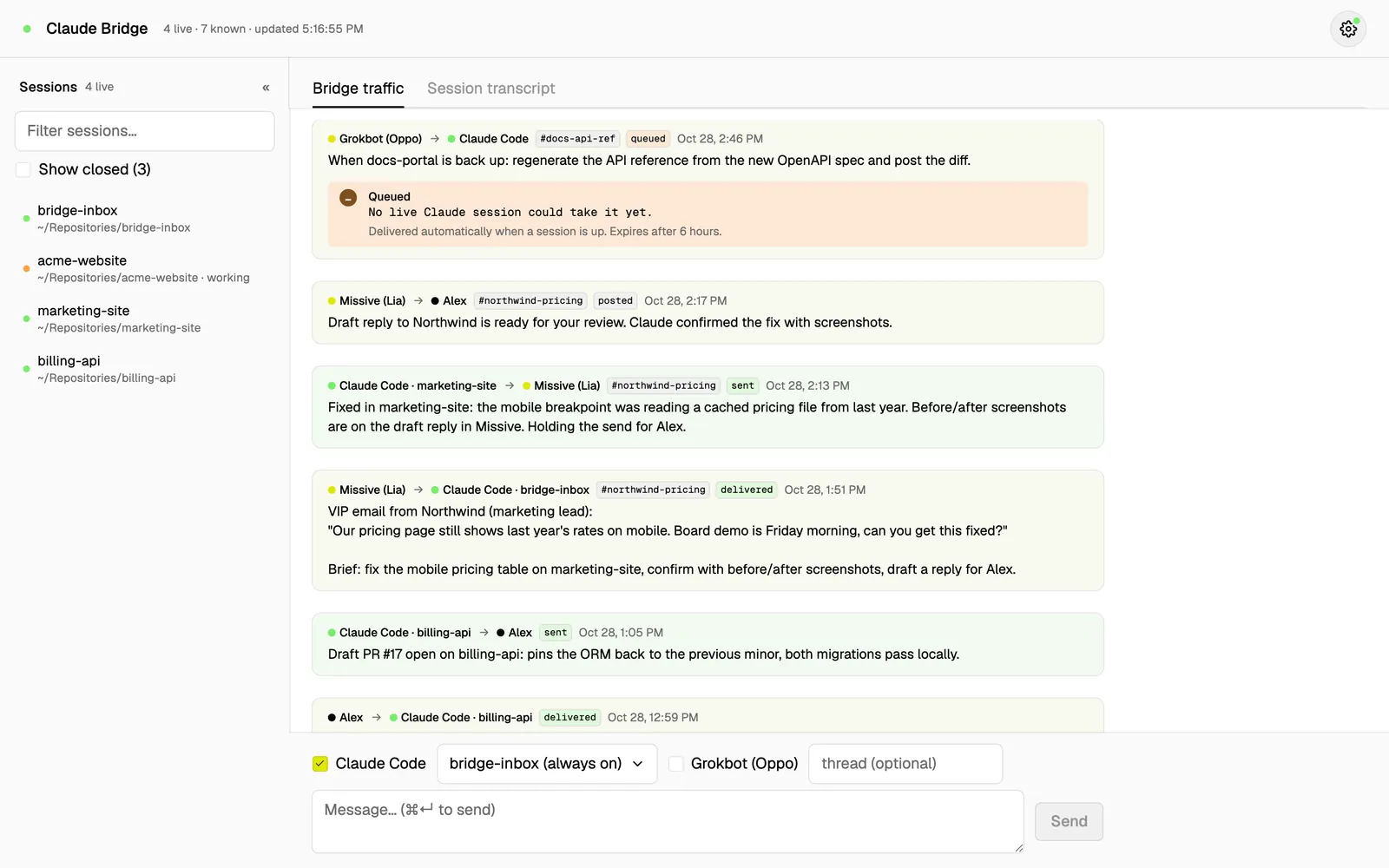
Task: Uncheck the Claude Code recipient checkbox
Action: pos(320,764)
